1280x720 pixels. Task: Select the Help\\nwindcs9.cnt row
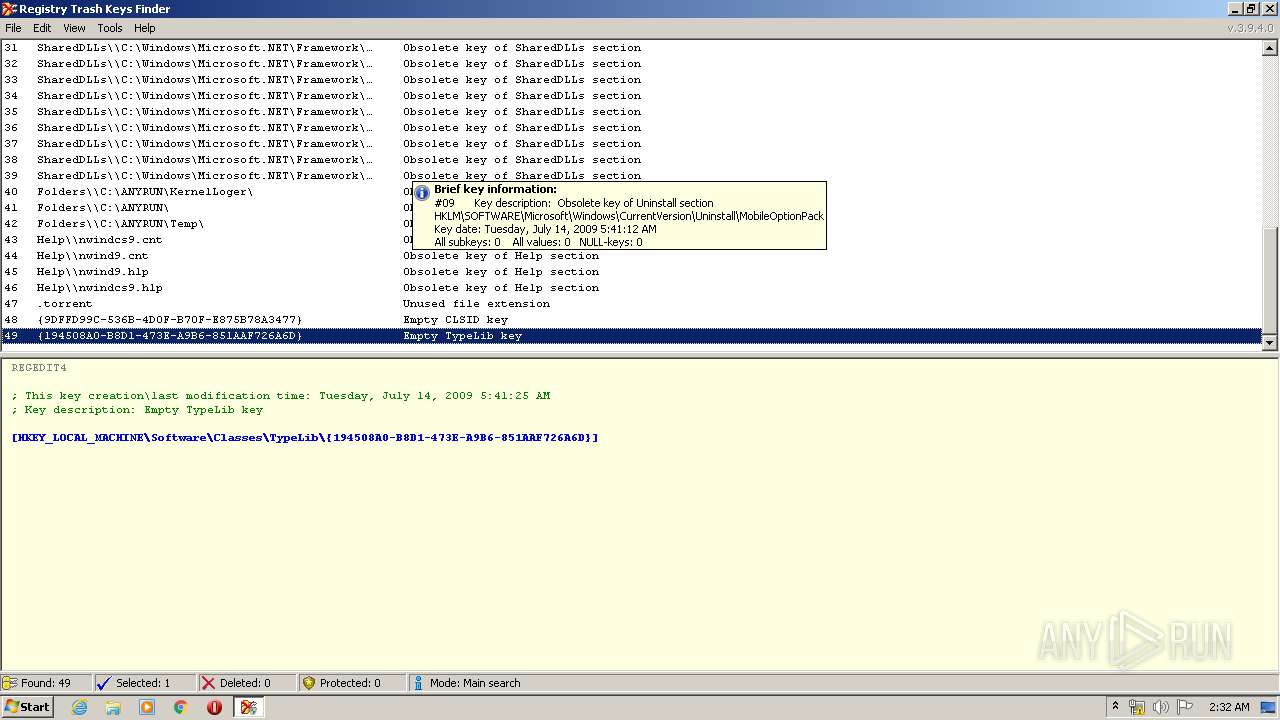coord(632,240)
